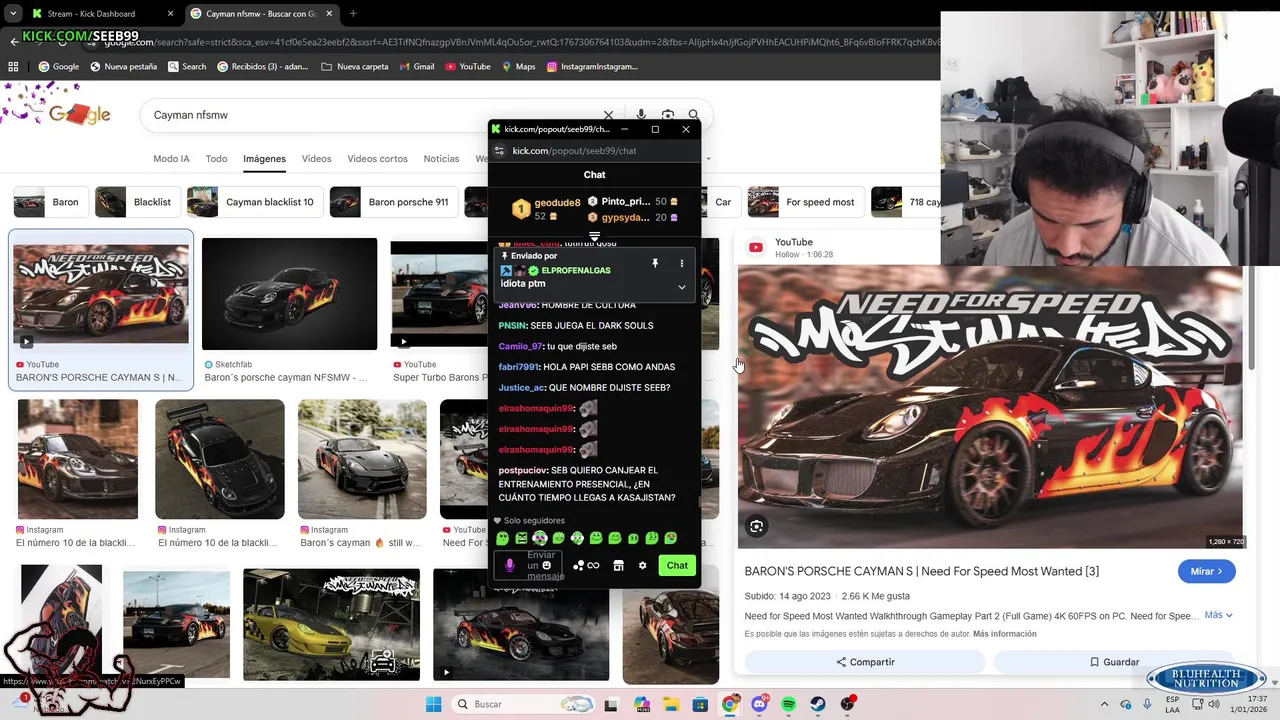Open the Google bookmark
This screenshot has width=1280, height=720.
(58, 67)
